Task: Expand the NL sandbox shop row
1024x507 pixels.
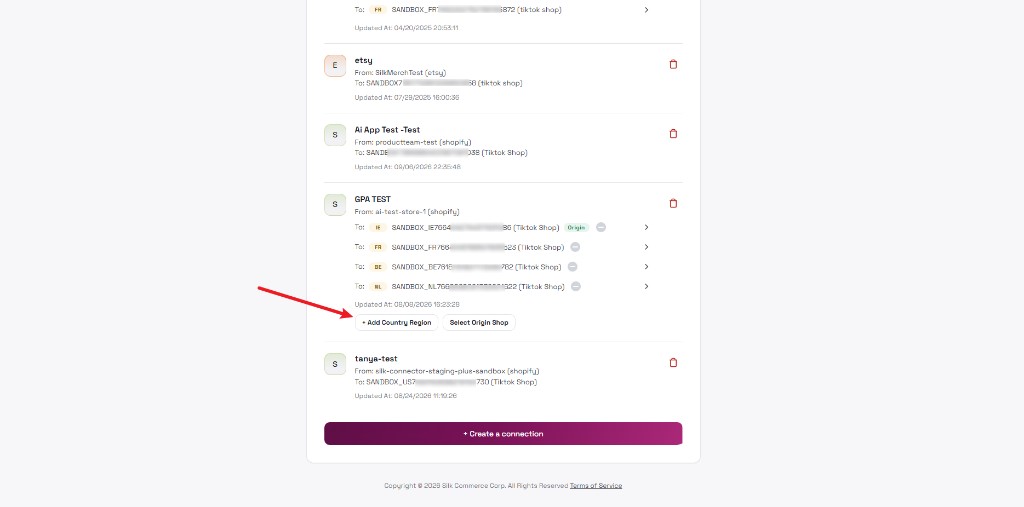Action: (x=646, y=286)
